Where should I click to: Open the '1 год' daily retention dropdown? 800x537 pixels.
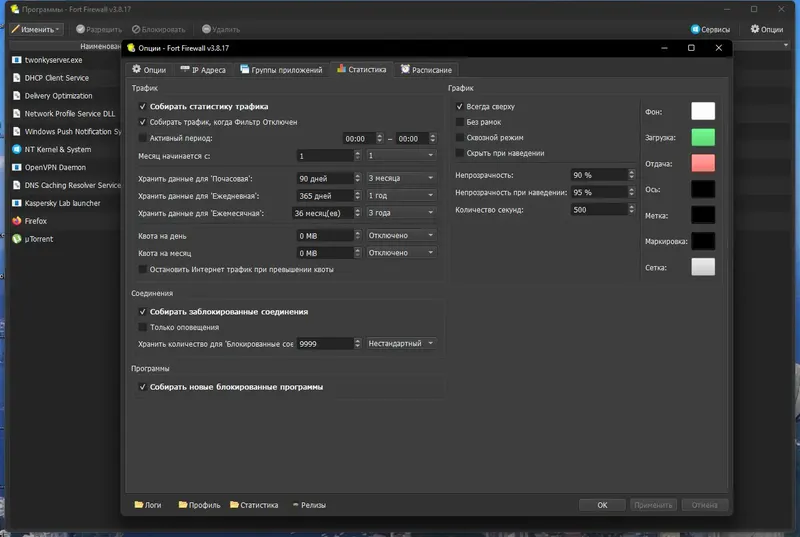pos(401,195)
